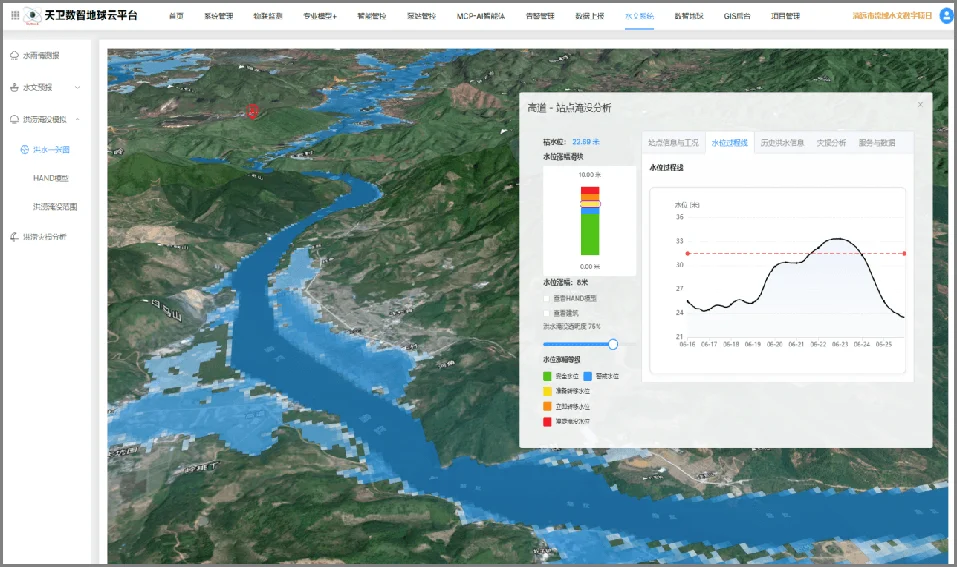Image resolution: width=958 pixels, height=569 pixels.
Task: Check the second checkbox under 查看HAND模型
Action: tap(546, 313)
